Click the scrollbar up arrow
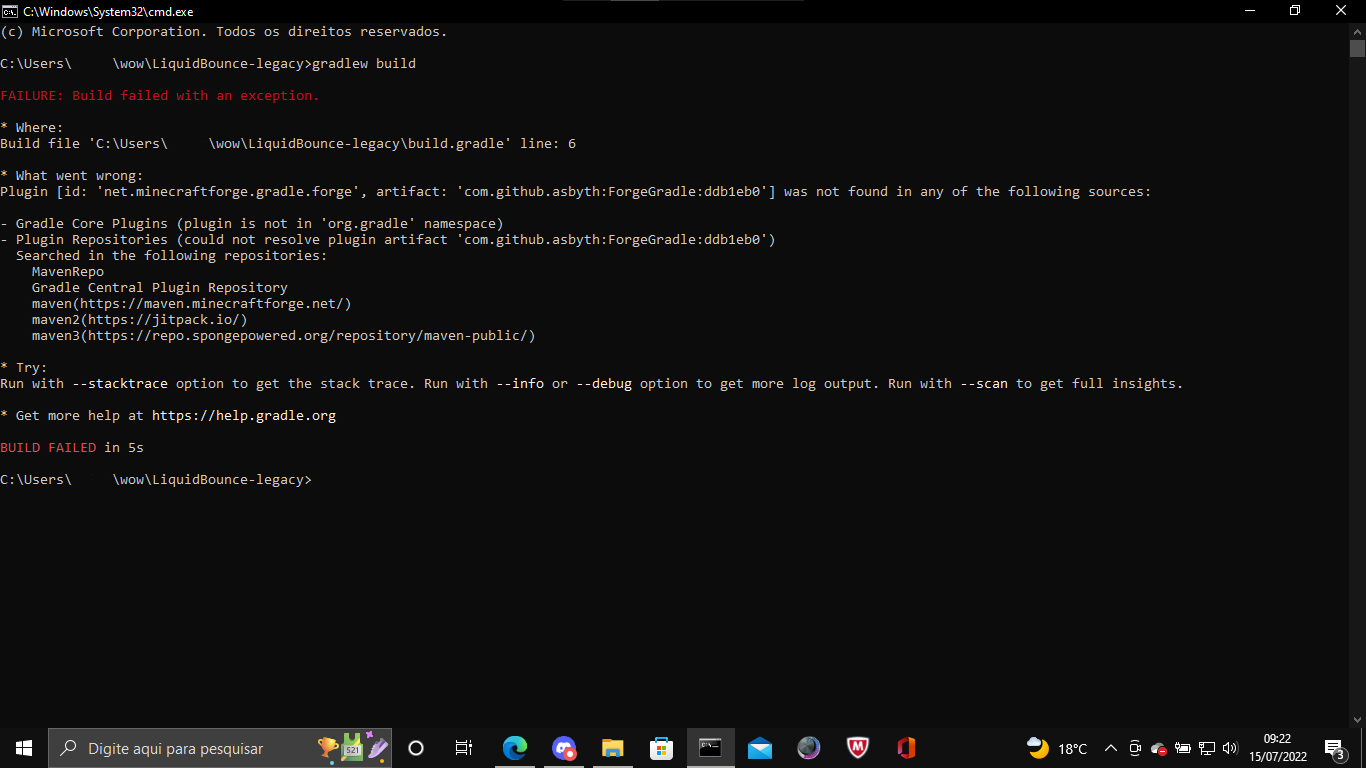 [1357, 30]
